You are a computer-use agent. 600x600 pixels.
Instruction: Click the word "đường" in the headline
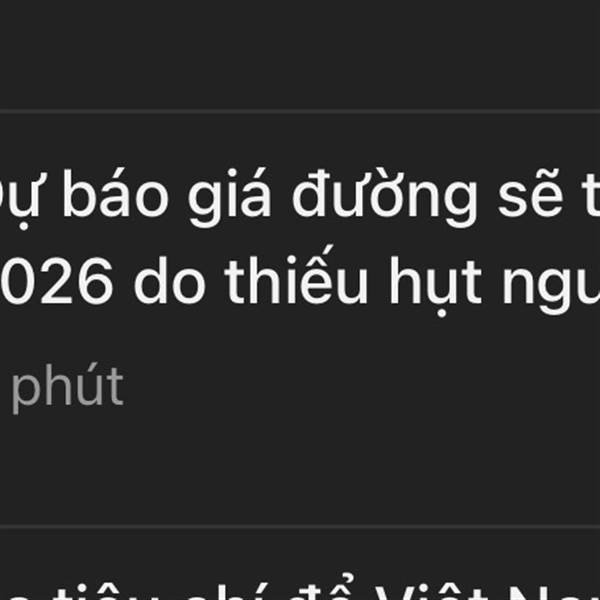tap(385, 197)
